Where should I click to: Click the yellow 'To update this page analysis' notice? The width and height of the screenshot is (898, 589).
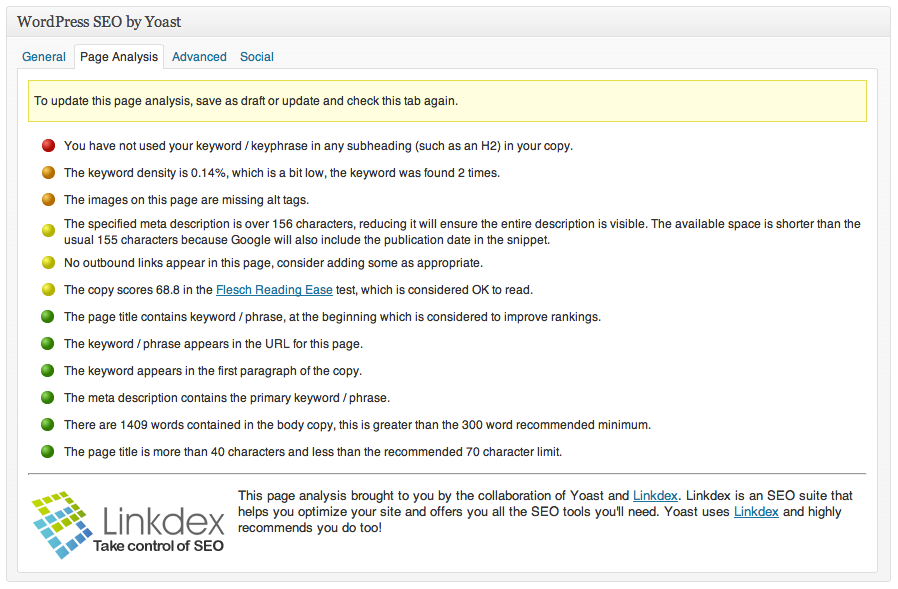pos(447,101)
